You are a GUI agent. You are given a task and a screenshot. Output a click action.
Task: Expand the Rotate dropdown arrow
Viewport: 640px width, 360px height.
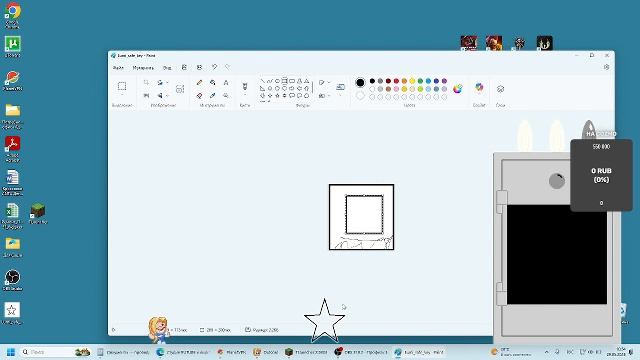point(167,83)
